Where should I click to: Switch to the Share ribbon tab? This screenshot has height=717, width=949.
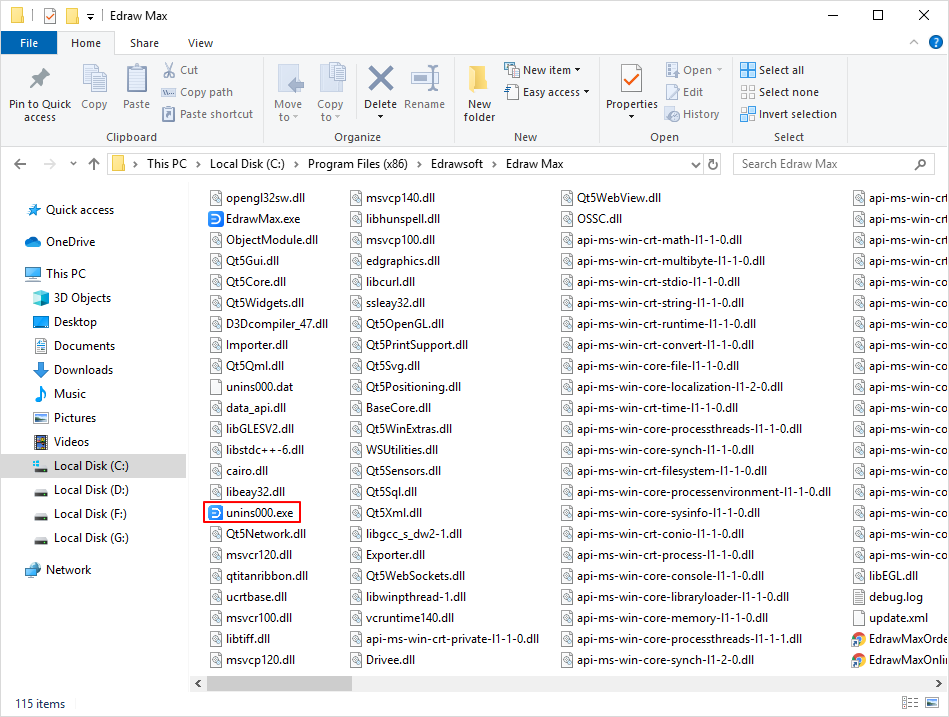[x=144, y=43]
